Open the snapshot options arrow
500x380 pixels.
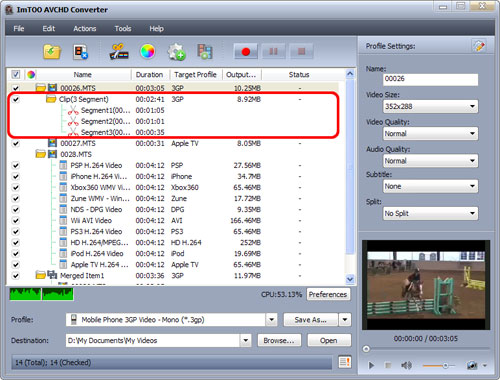[485, 365]
